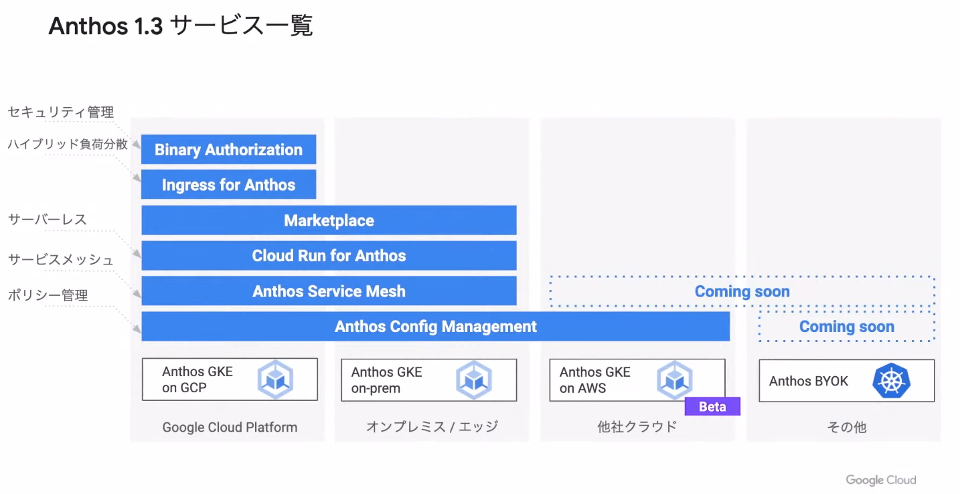Select the Anthos Service Mesh bar
The width and height of the screenshot is (960, 494).
[329, 291]
